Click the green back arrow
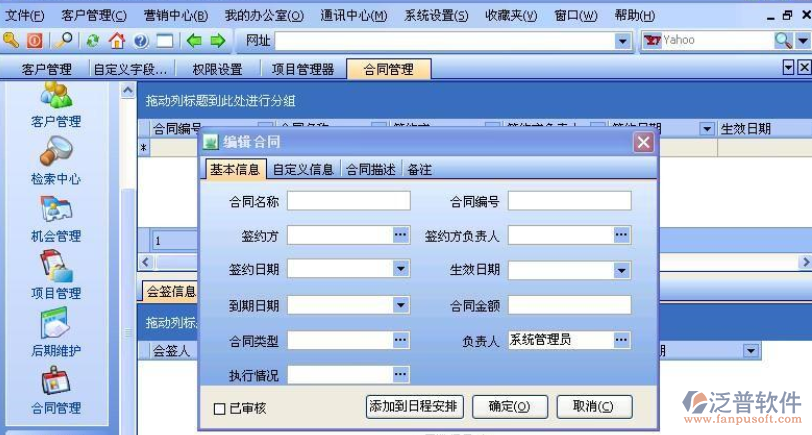Viewport: 812px width, 435px height. pos(195,41)
